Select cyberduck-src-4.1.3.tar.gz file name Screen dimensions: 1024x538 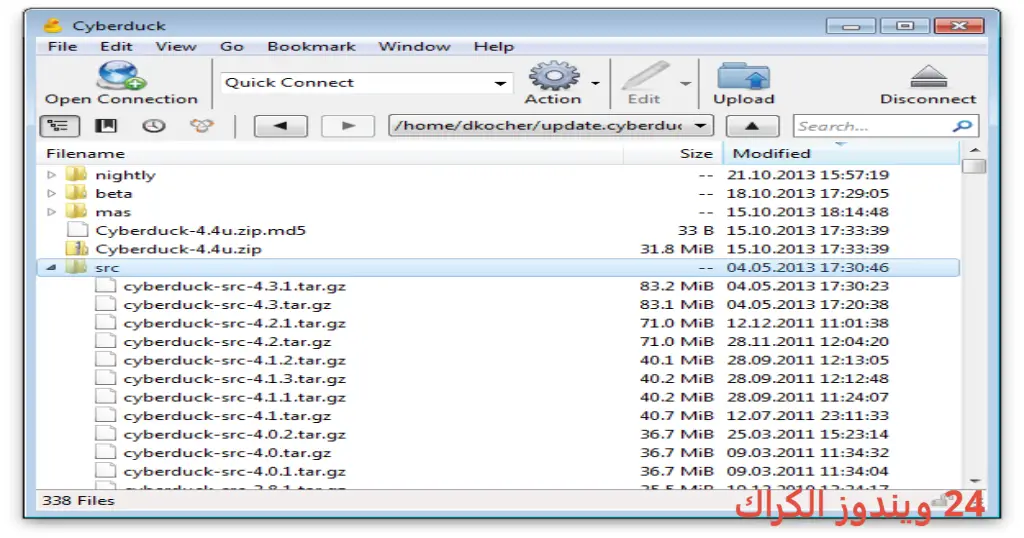click(x=234, y=378)
